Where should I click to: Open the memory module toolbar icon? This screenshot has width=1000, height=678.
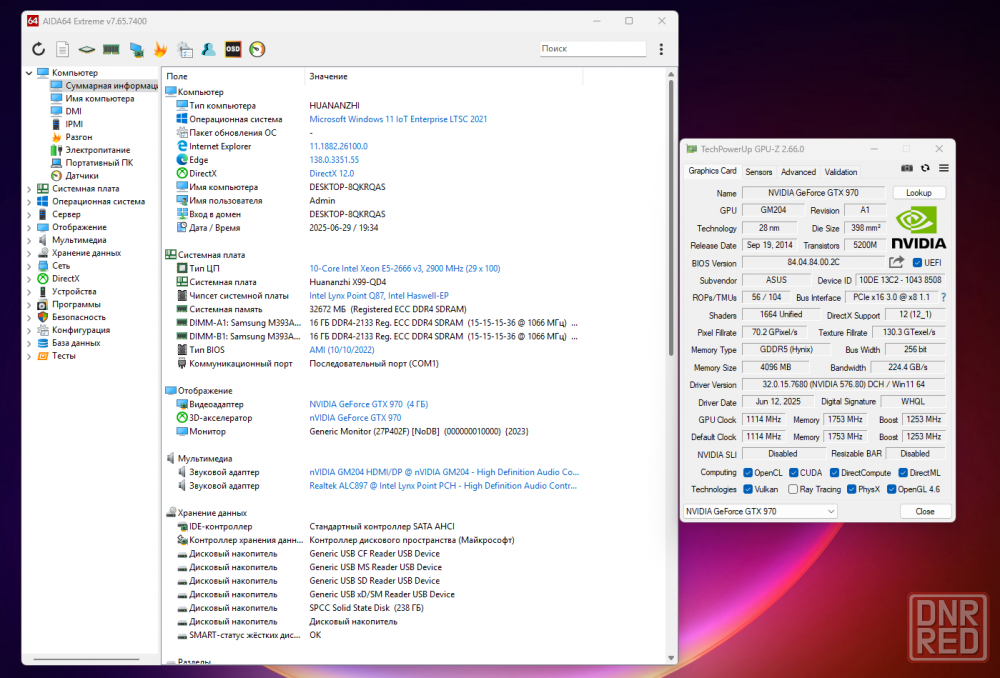pos(111,49)
